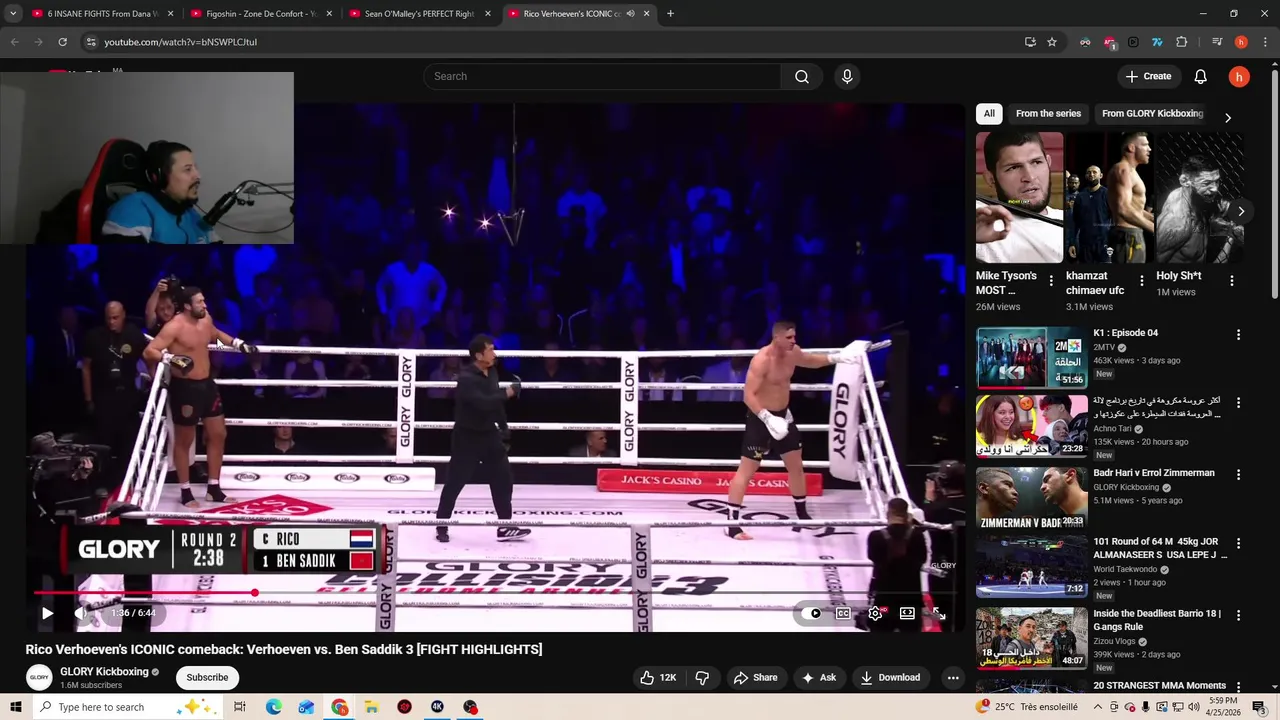Open options for K1 : Episode 04

(1238, 335)
